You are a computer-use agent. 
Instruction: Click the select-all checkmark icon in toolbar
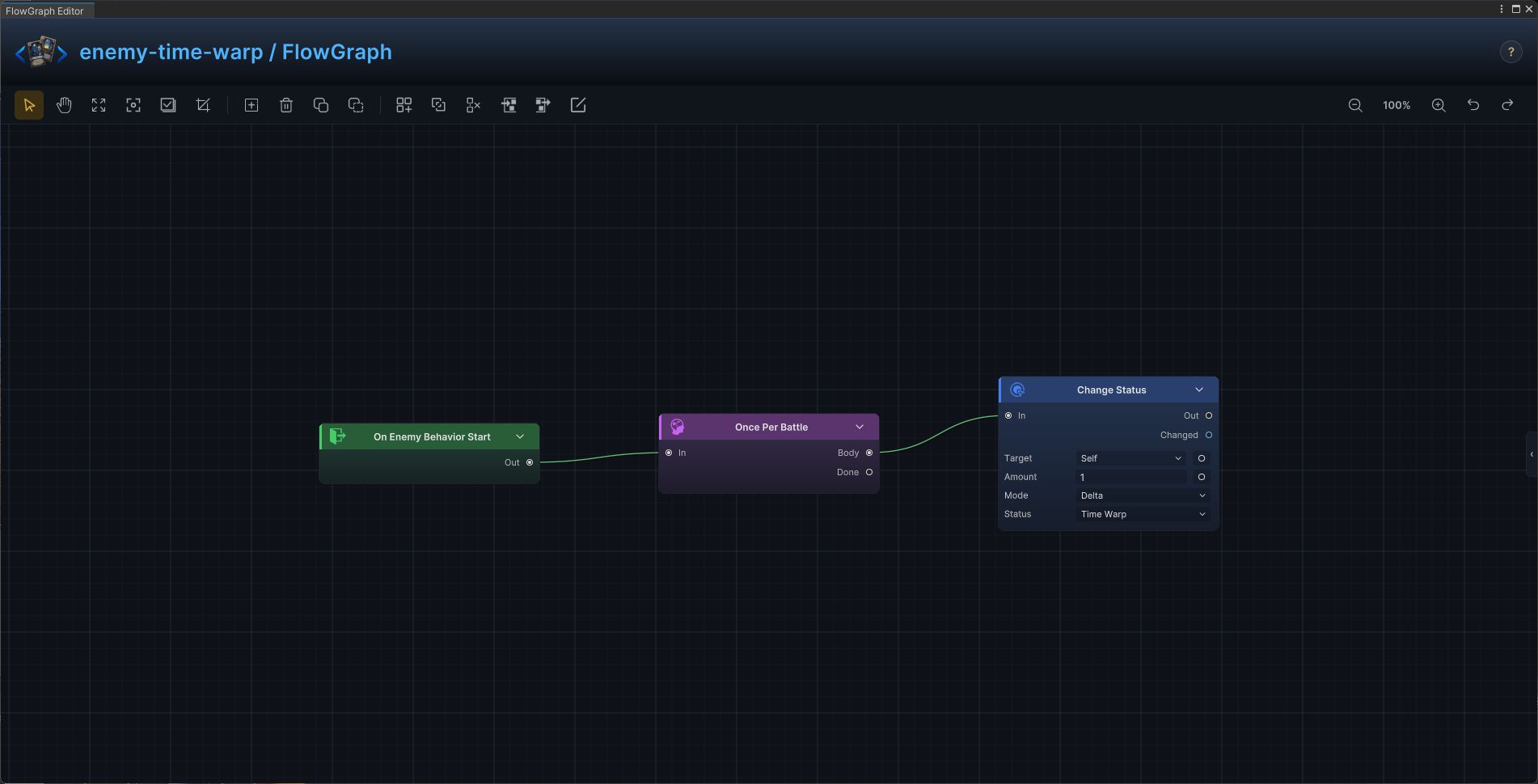pos(168,105)
